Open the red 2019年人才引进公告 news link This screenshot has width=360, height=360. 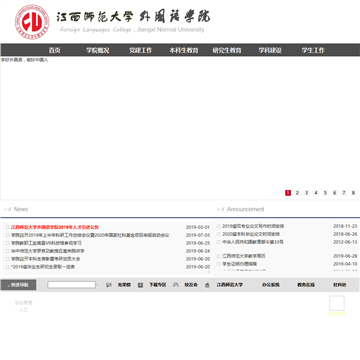click(55, 227)
